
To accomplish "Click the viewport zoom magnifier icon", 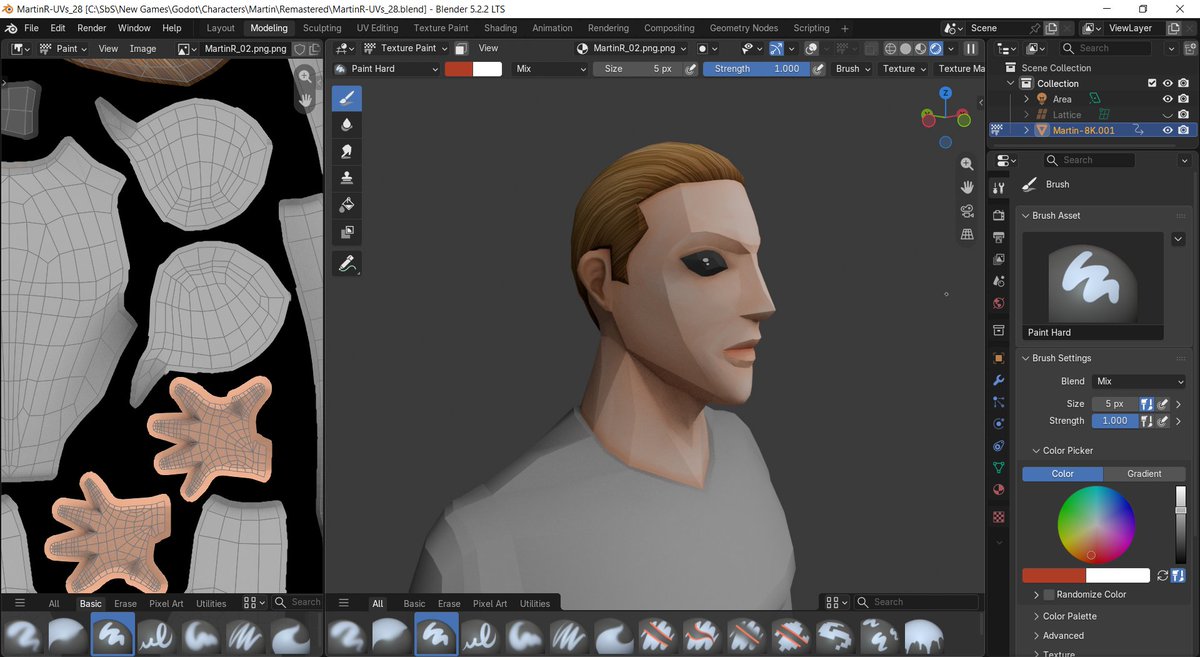I will coord(967,164).
